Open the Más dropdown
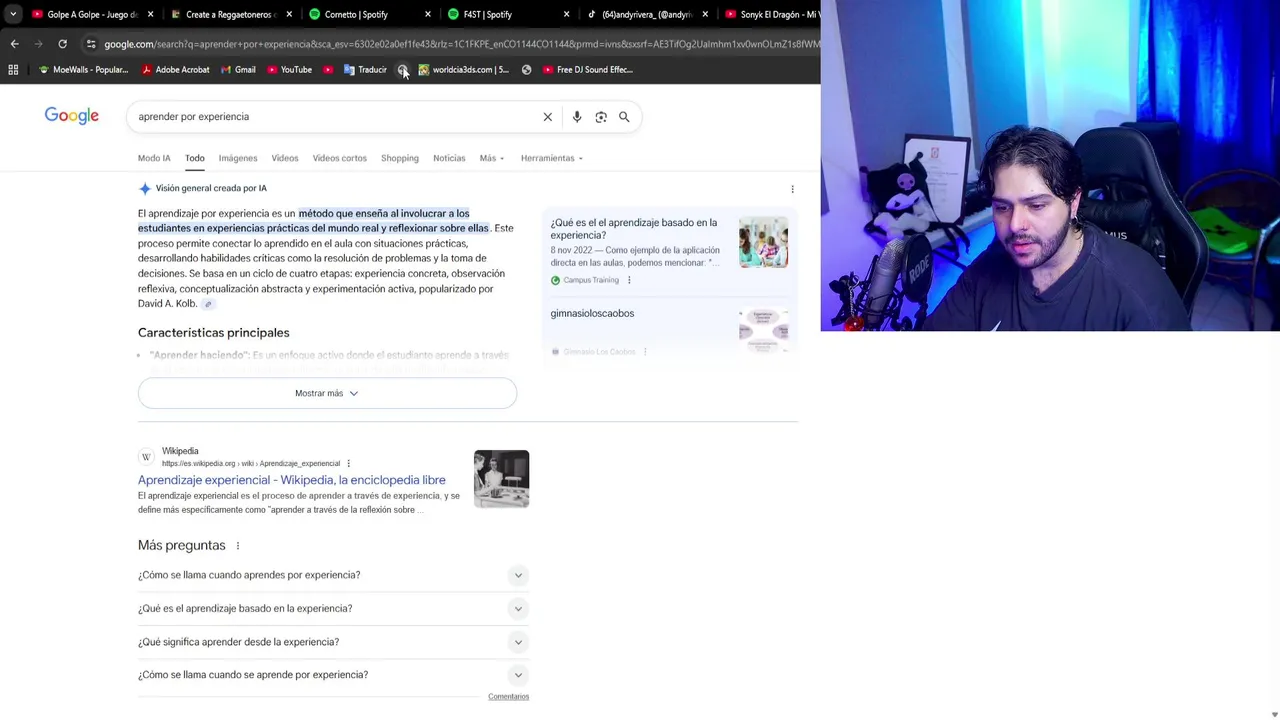 click(x=491, y=158)
